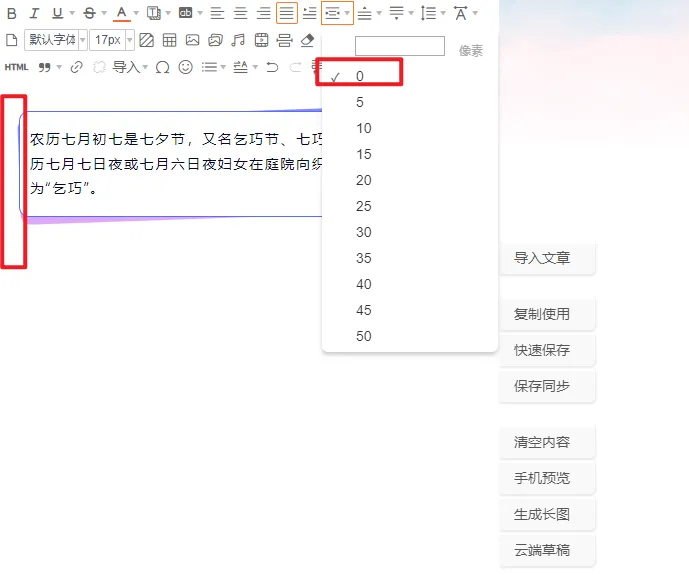Image resolution: width=689 pixels, height=575 pixels.
Task: Insert music audio
Action: [x=238, y=40]
